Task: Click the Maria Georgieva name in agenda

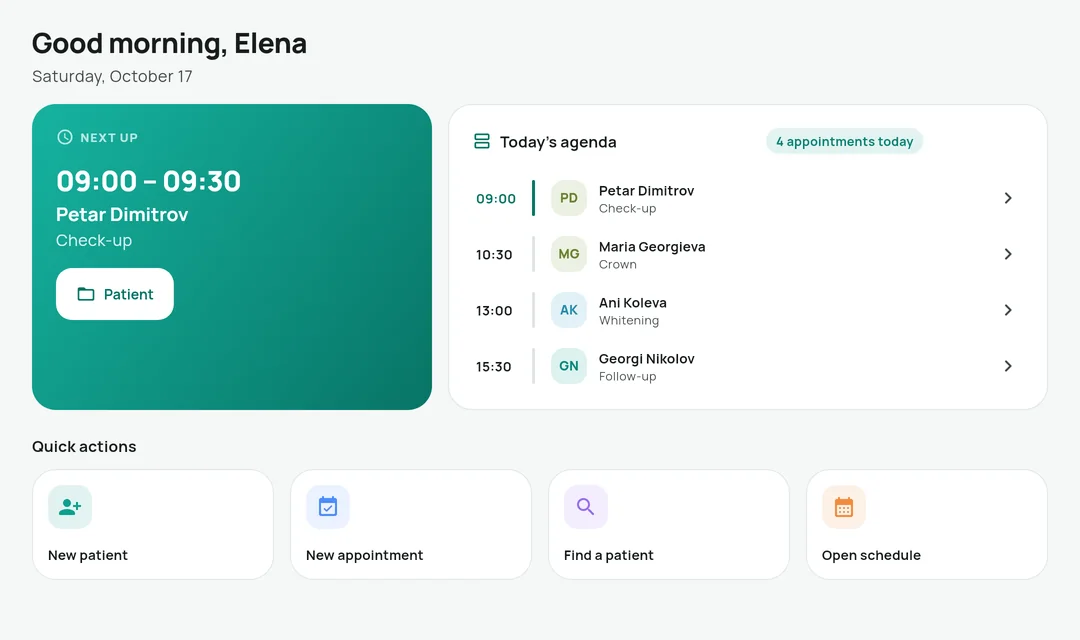Action: pyautogui.click(x=652, y=247)
